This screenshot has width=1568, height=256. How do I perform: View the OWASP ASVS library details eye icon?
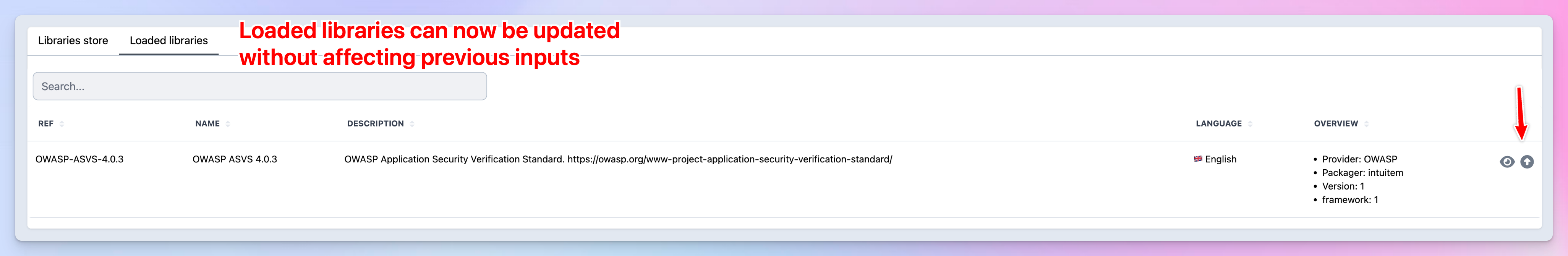point(1506,162)
